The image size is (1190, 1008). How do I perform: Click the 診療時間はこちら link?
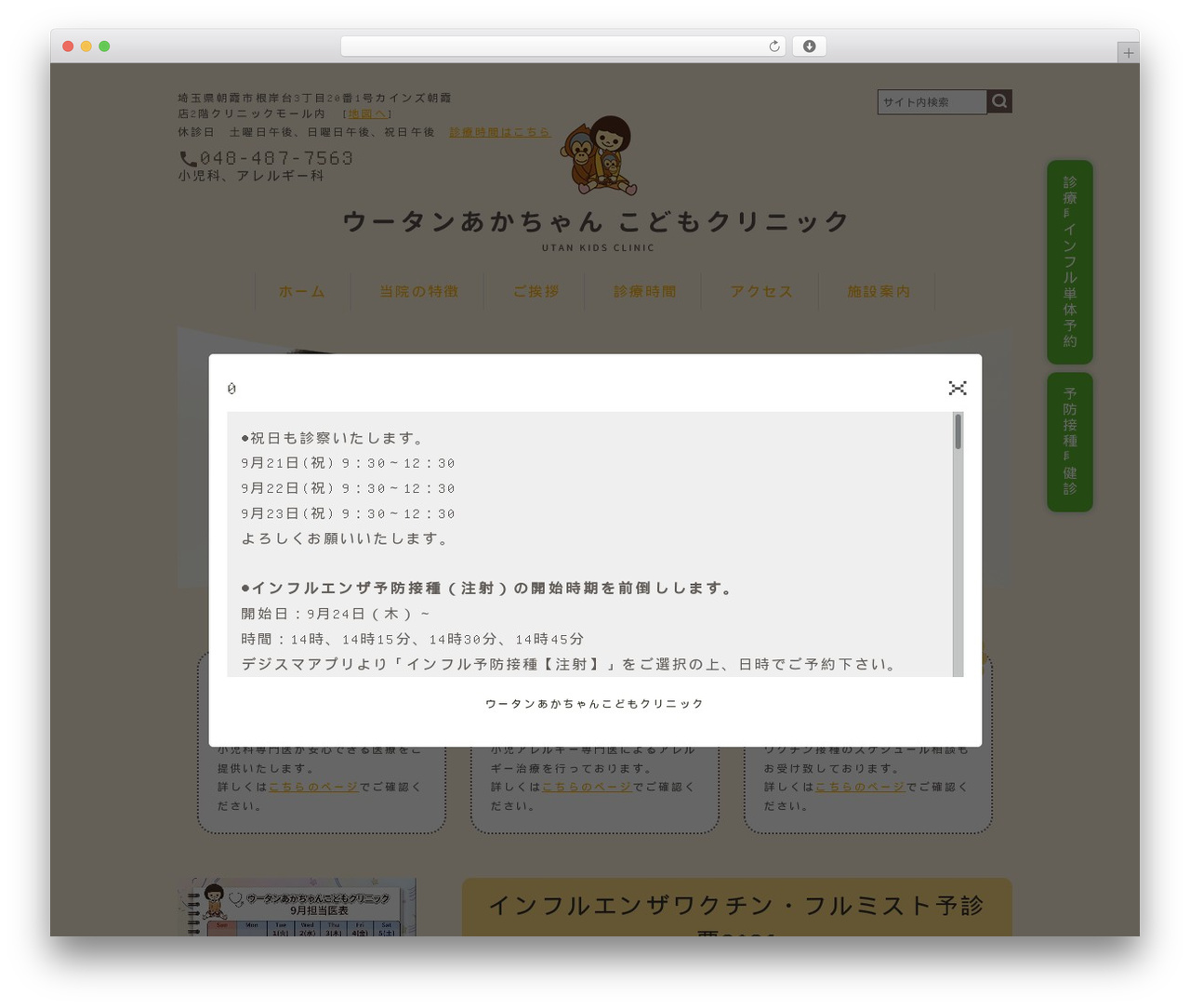pyautogui.click(x=500, y=132)
